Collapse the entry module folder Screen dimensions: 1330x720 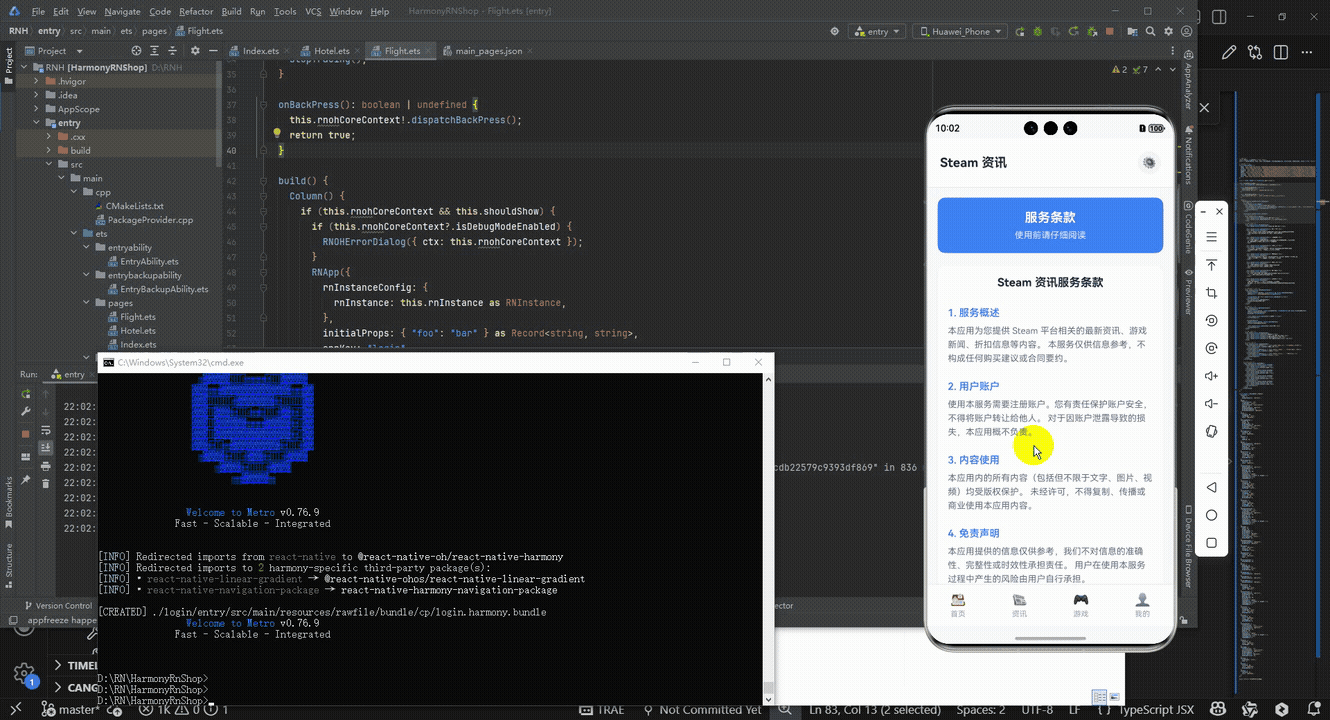coord(37,123)
